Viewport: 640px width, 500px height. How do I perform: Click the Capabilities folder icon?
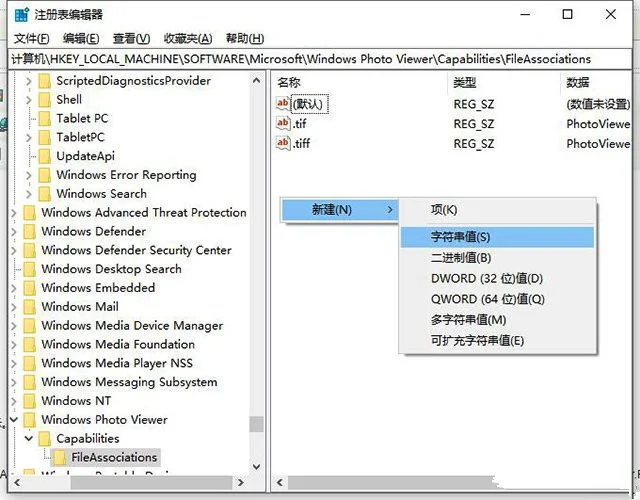pyautogui.click(x=44, y=438)
